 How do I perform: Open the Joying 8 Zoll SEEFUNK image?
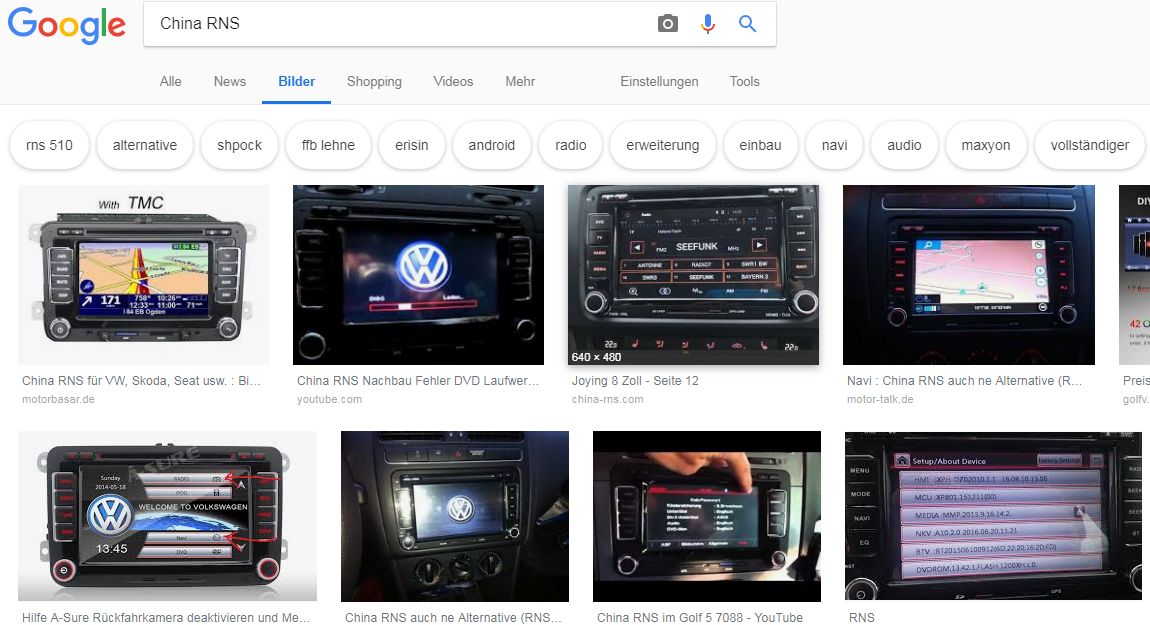click(693, 274)
